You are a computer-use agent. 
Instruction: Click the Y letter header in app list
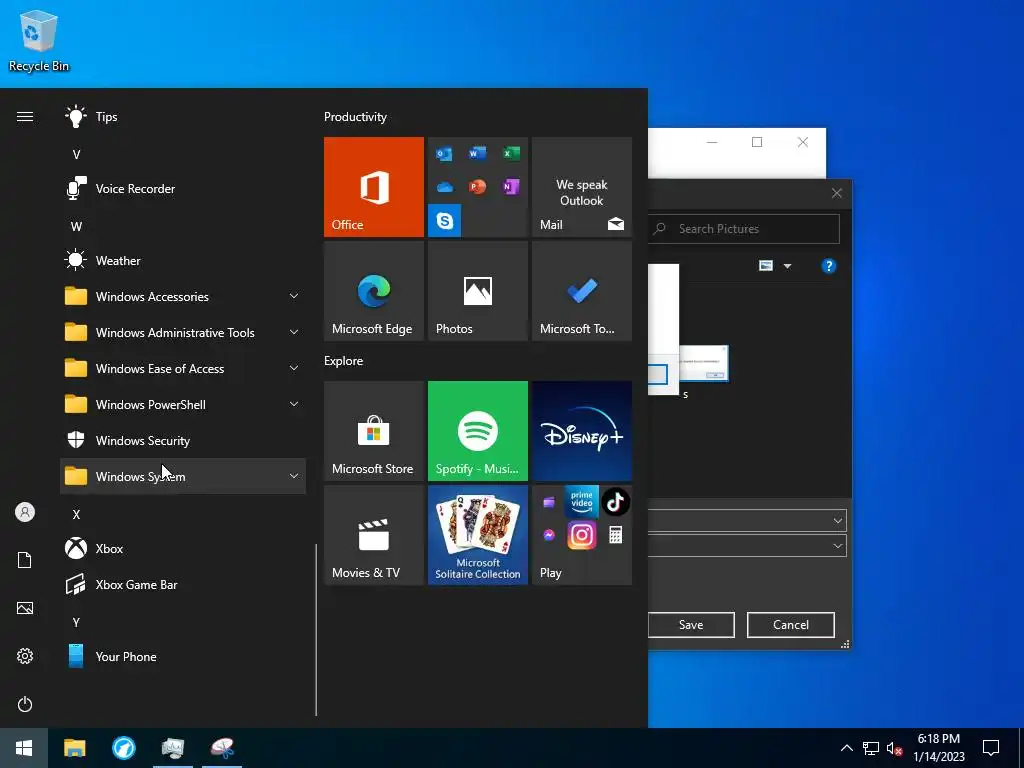point(76,622)
